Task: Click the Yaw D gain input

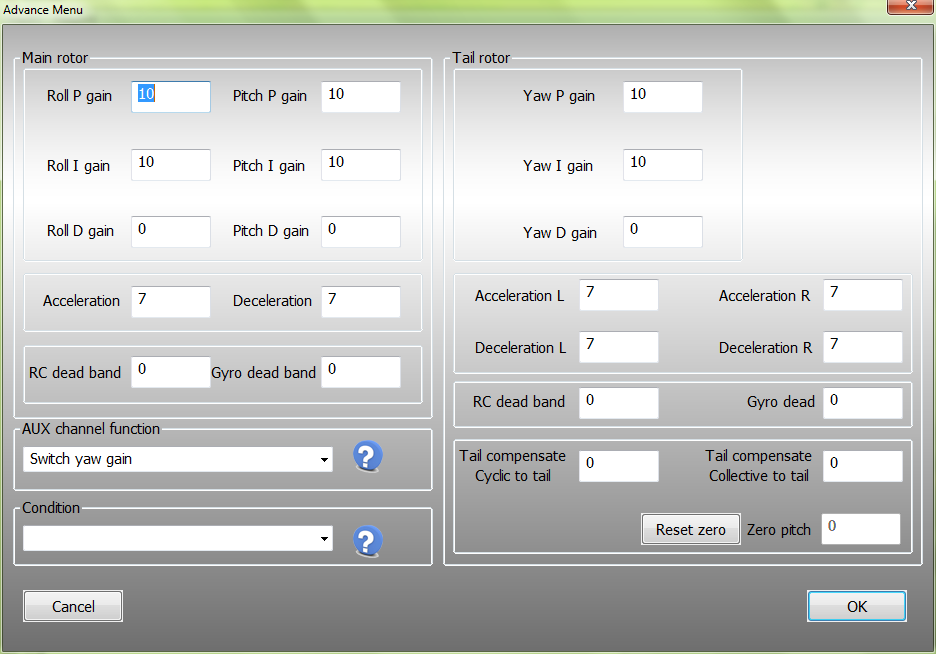Action: pyautogui.click(x=662, y=232)
